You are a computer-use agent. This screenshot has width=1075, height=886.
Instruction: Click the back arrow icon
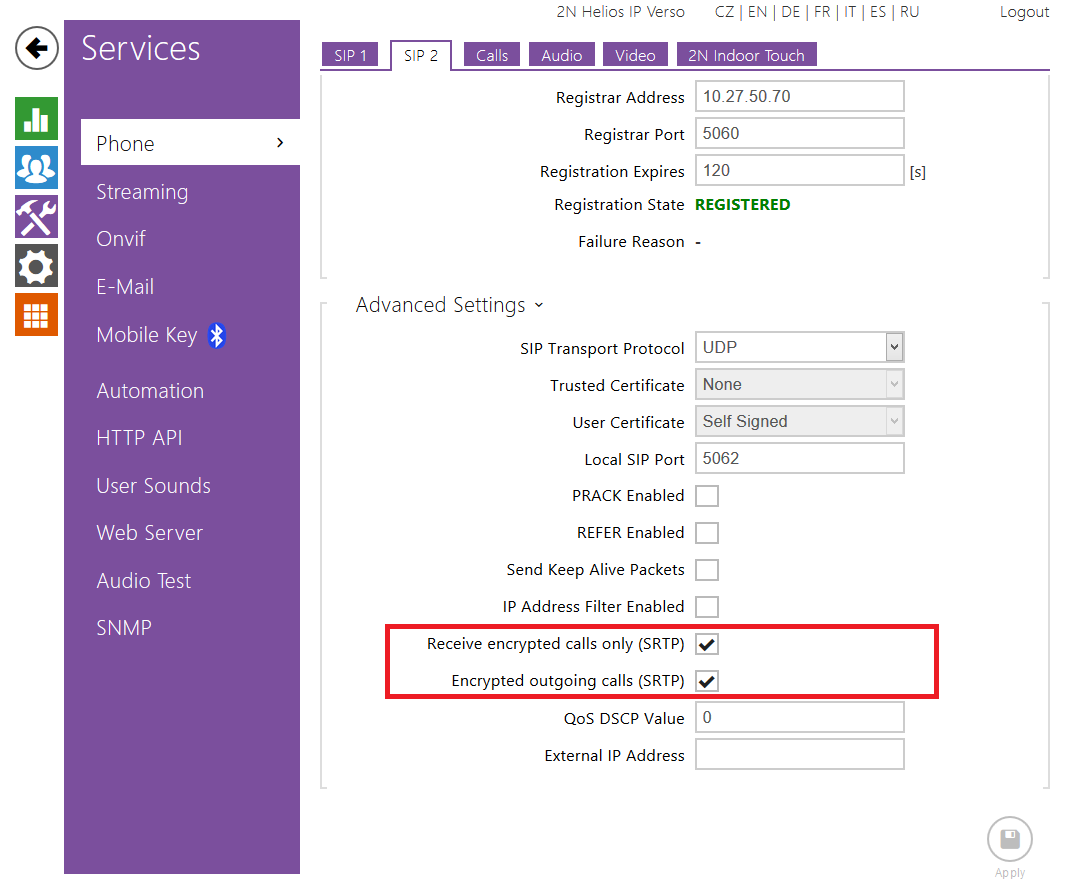pos(36,48)
